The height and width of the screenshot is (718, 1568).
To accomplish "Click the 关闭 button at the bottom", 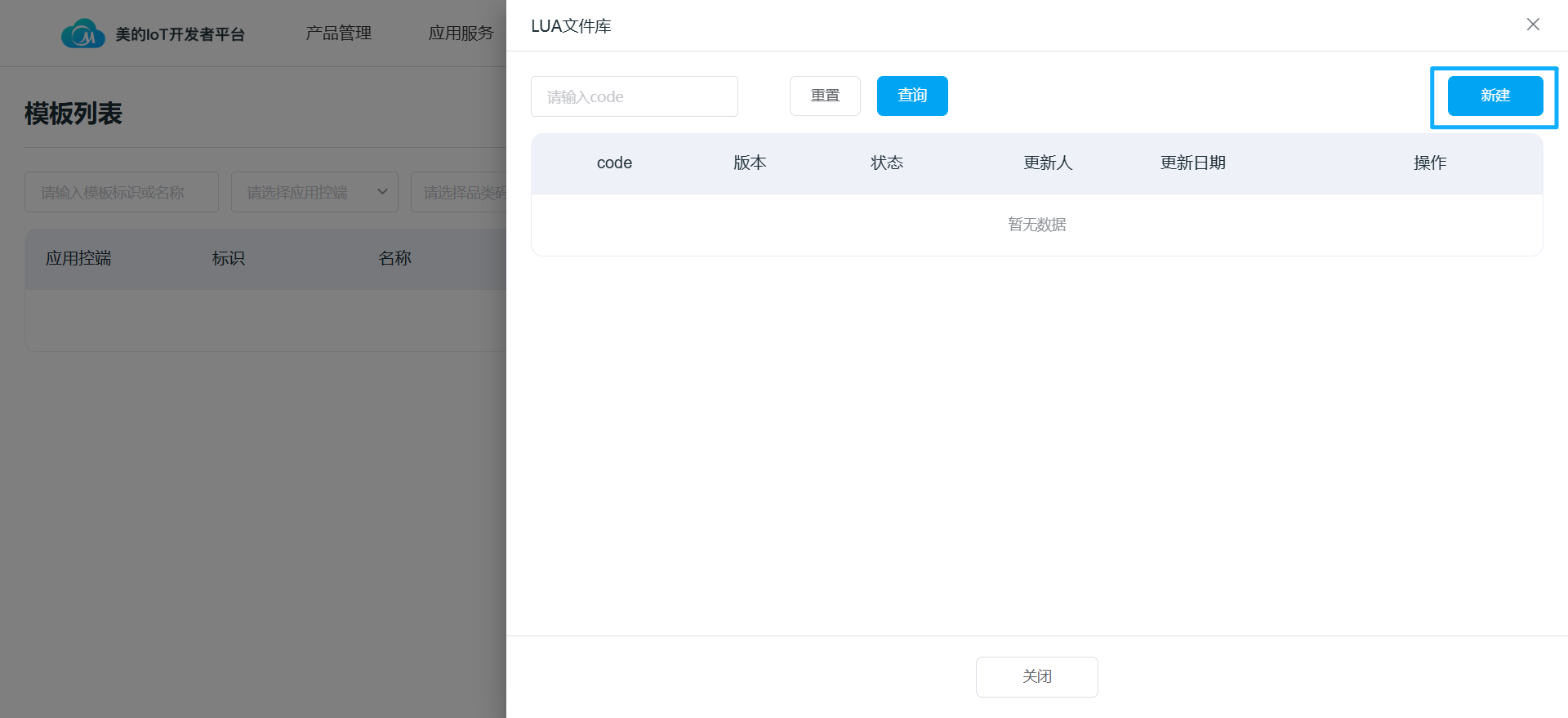I will click(x=1036, y=676).
